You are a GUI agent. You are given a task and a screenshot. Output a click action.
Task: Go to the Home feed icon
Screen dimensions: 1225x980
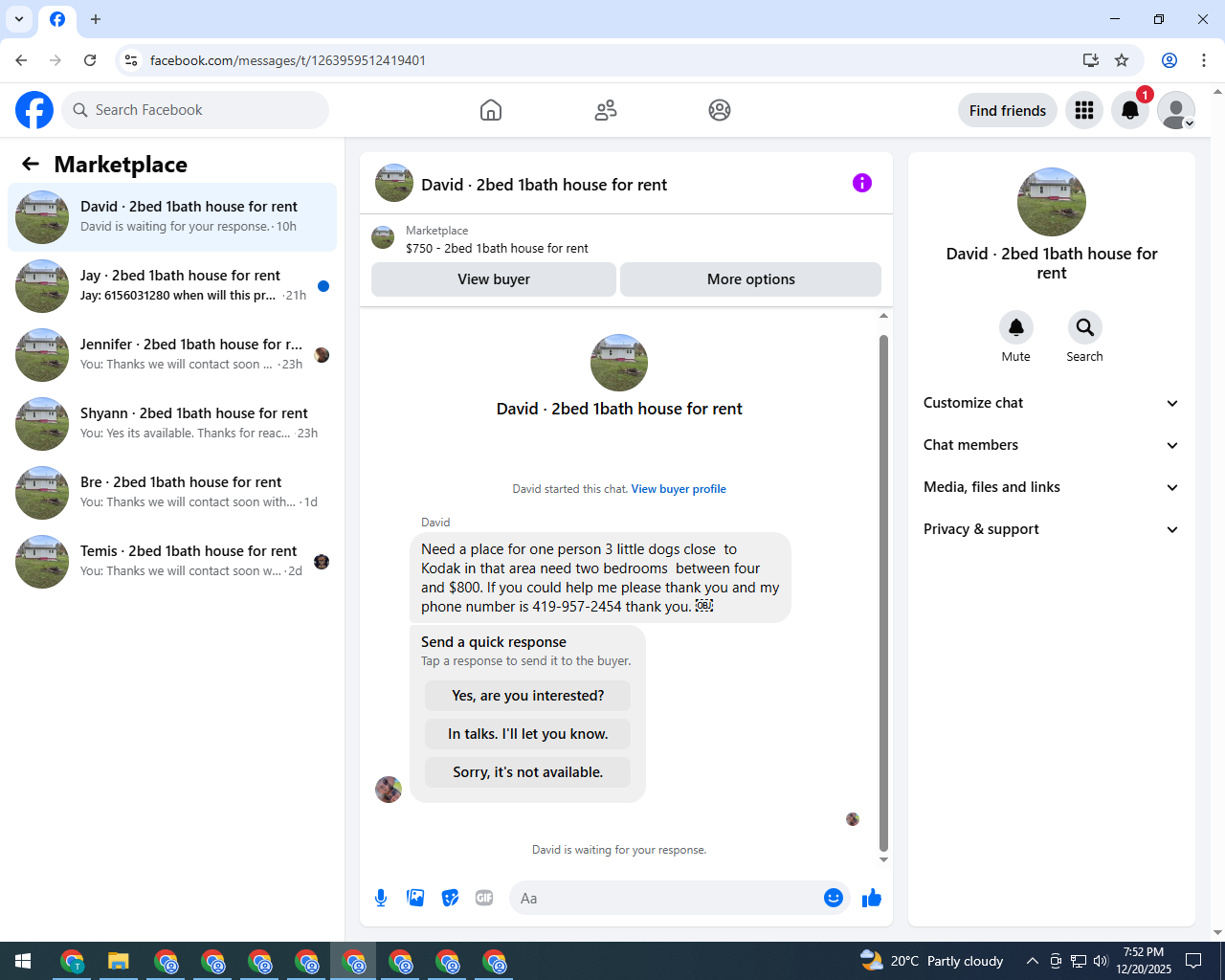pyautogui.click(x=491, y=110)
